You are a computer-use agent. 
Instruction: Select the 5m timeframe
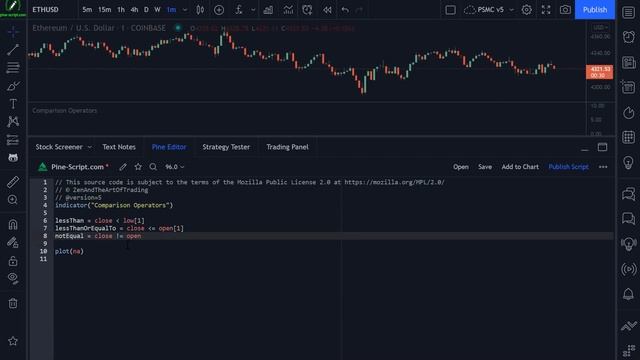tap(87, 9)
